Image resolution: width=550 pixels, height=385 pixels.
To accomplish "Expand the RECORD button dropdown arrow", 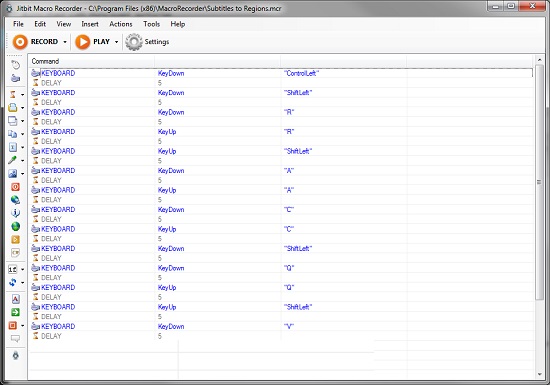I will [x=65, y=42].
